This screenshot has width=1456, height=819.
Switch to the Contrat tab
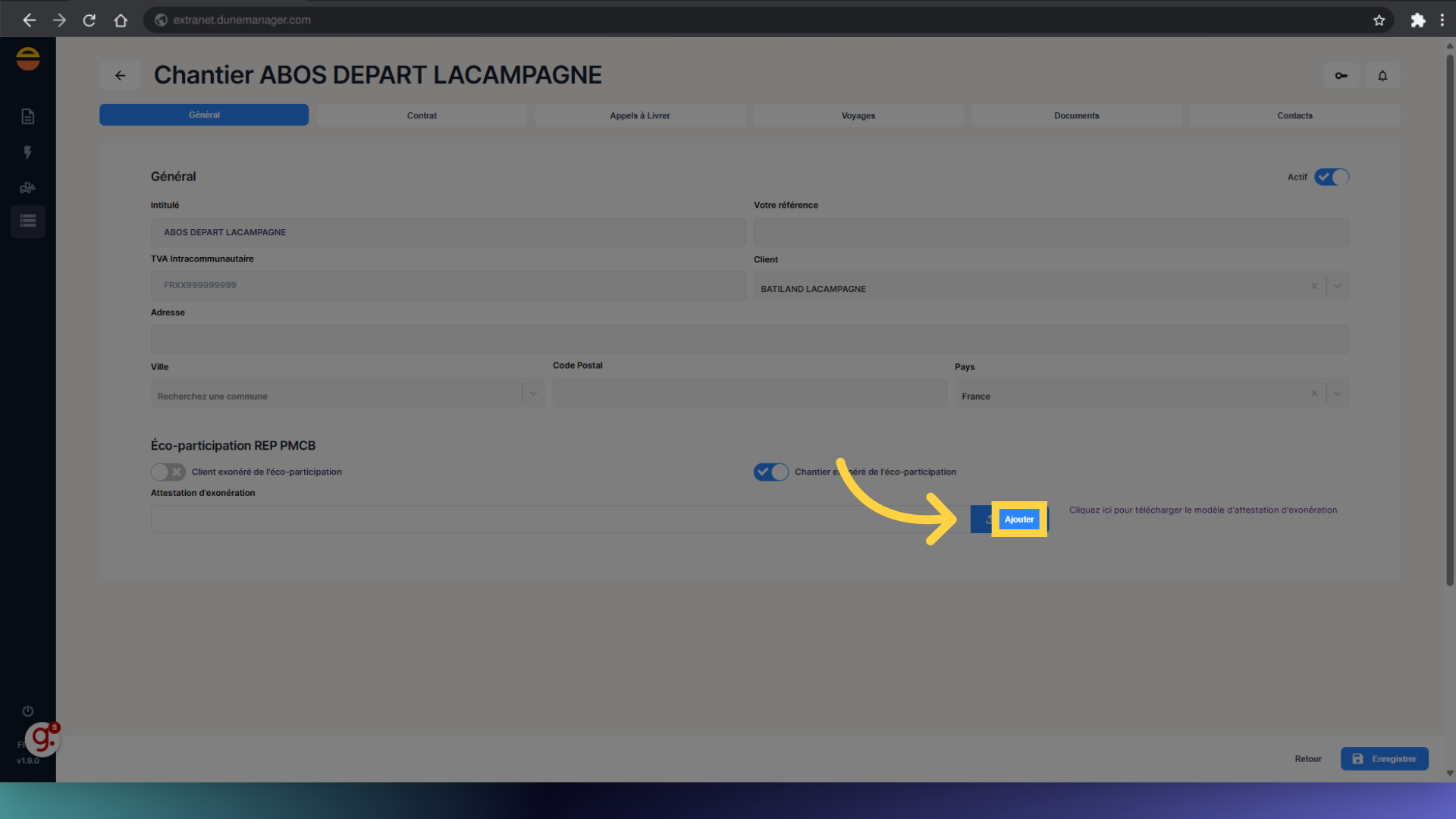[422, 115]
